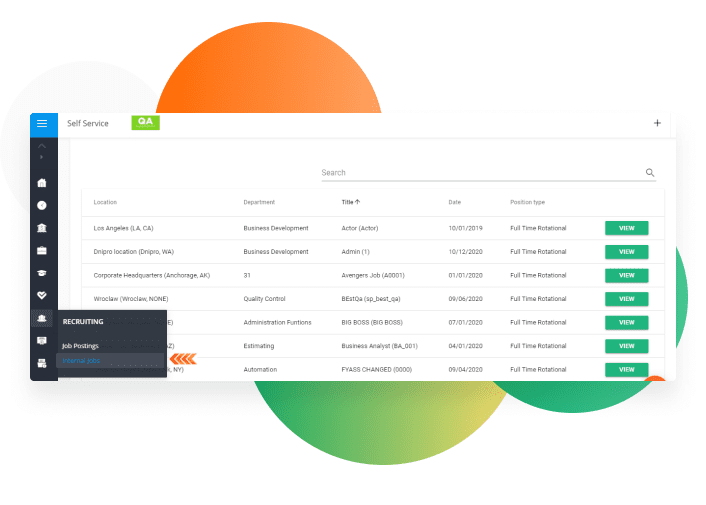706x505 pixels.
Task: Click into the Search field
Action: click(x=480, y=173)
